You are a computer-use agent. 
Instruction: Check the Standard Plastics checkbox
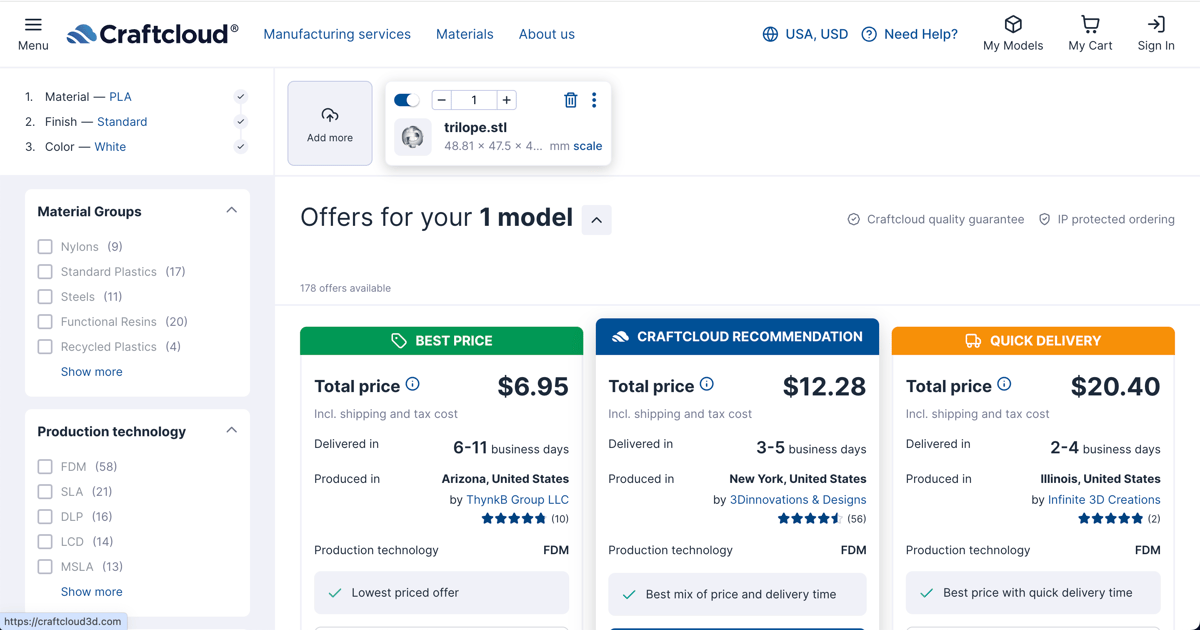pyautogui.click(x=45, y=272)
